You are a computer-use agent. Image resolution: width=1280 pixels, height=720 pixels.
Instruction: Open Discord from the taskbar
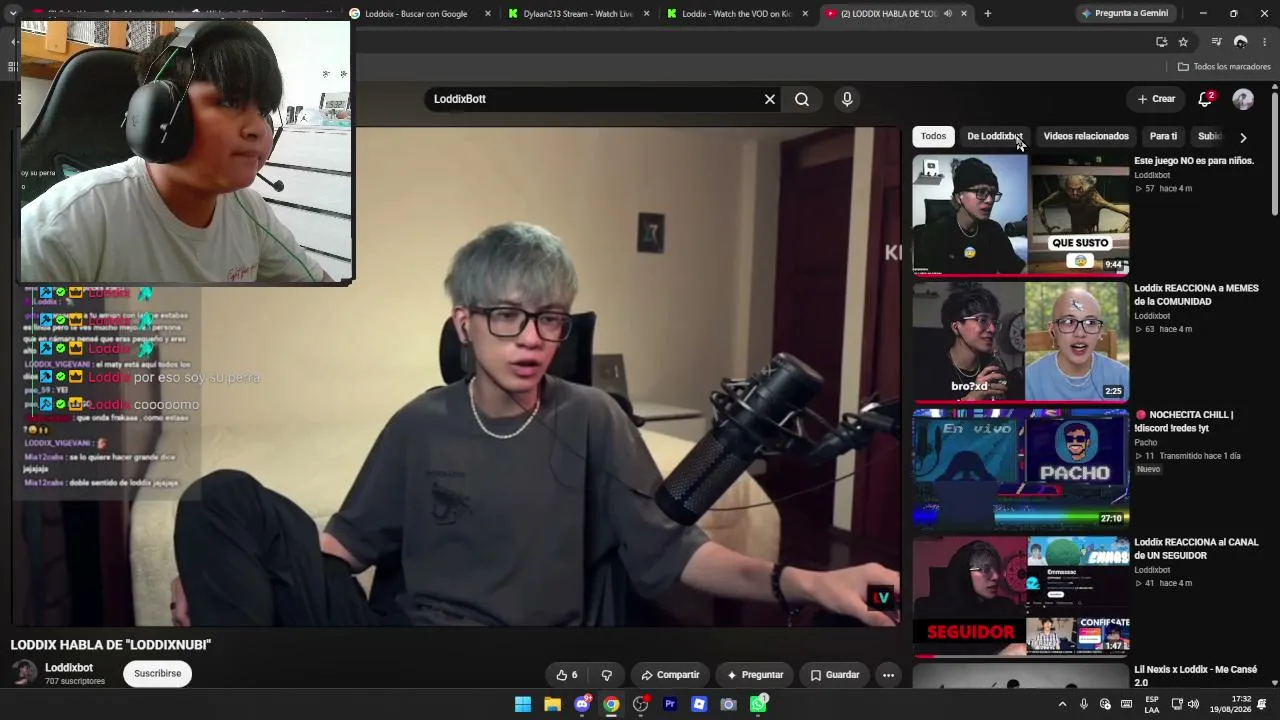coord(582,704)
